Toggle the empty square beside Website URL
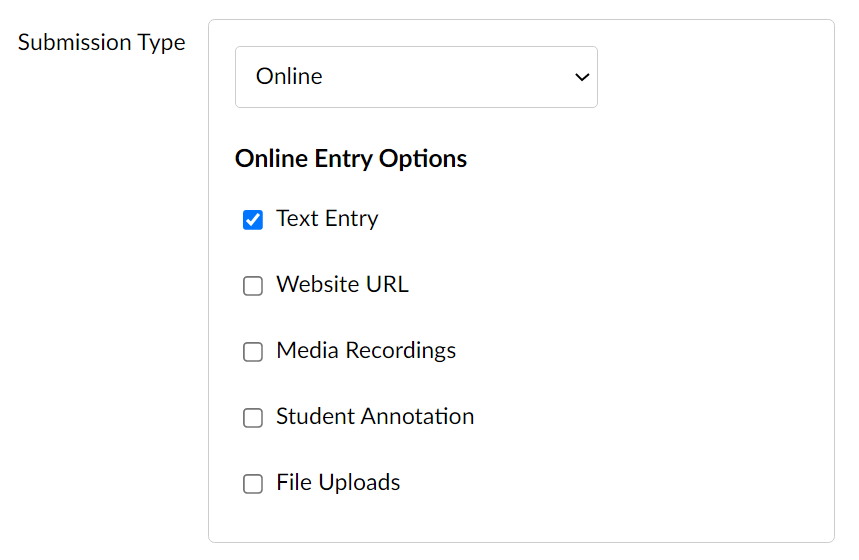Viewport: 859px width, 560px height. click(253, 285)
